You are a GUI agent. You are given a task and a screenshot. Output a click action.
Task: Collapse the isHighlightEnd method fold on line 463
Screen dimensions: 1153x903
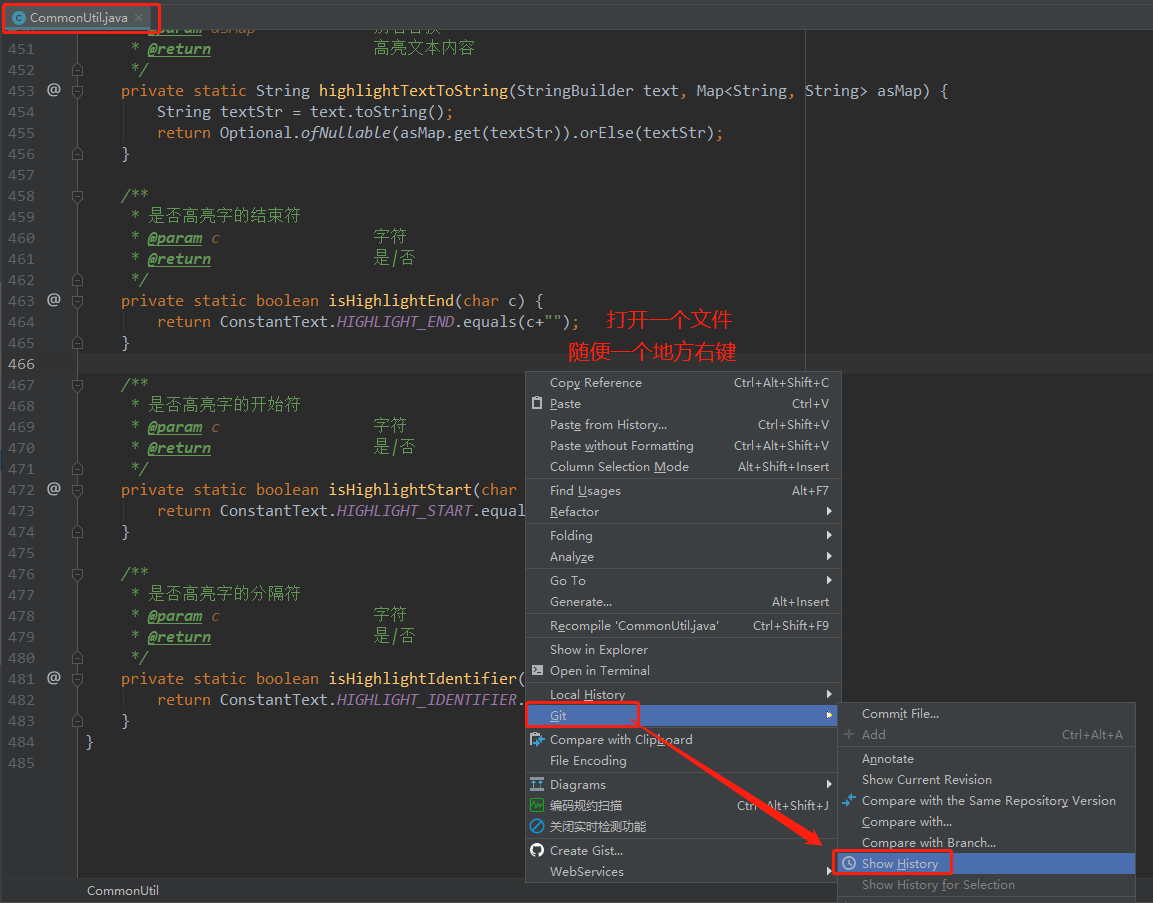click(x=77, y=301)
